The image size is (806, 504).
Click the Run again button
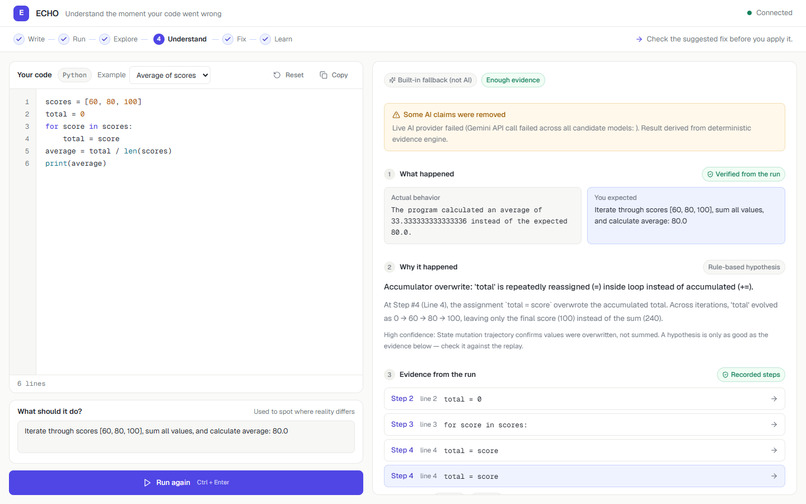186,482
